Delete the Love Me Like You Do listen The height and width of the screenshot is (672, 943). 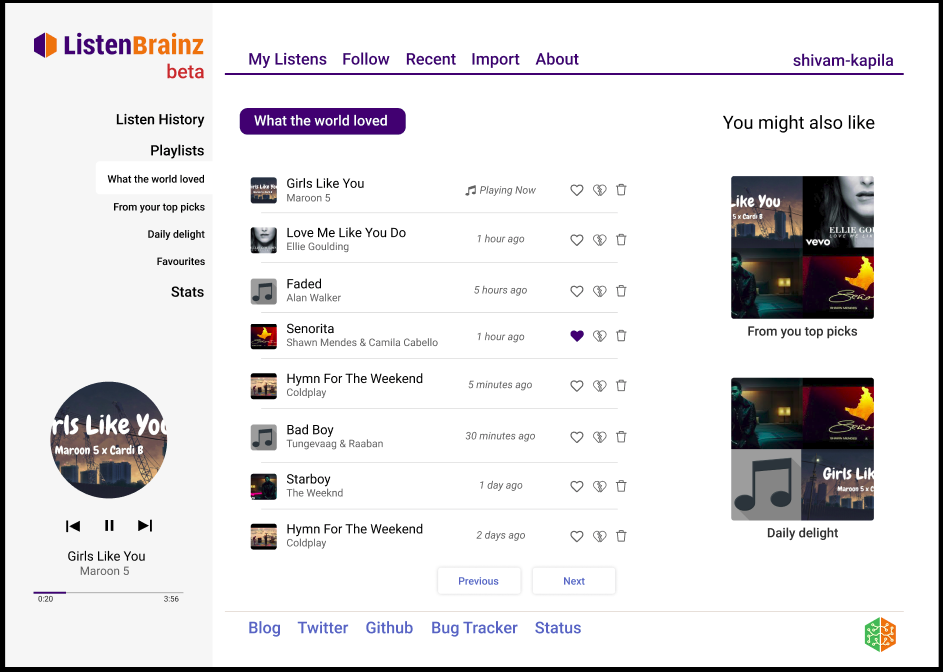click(x=621, y=239)
